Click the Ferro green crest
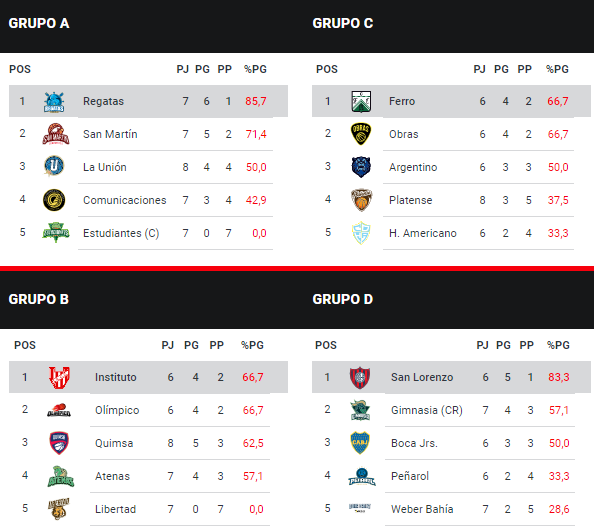 click(x=361, y=102)
